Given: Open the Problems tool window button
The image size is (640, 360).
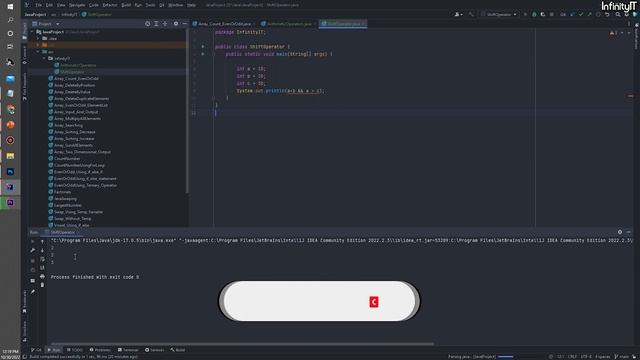Looking at the screenshot, I should click(100, 350).
